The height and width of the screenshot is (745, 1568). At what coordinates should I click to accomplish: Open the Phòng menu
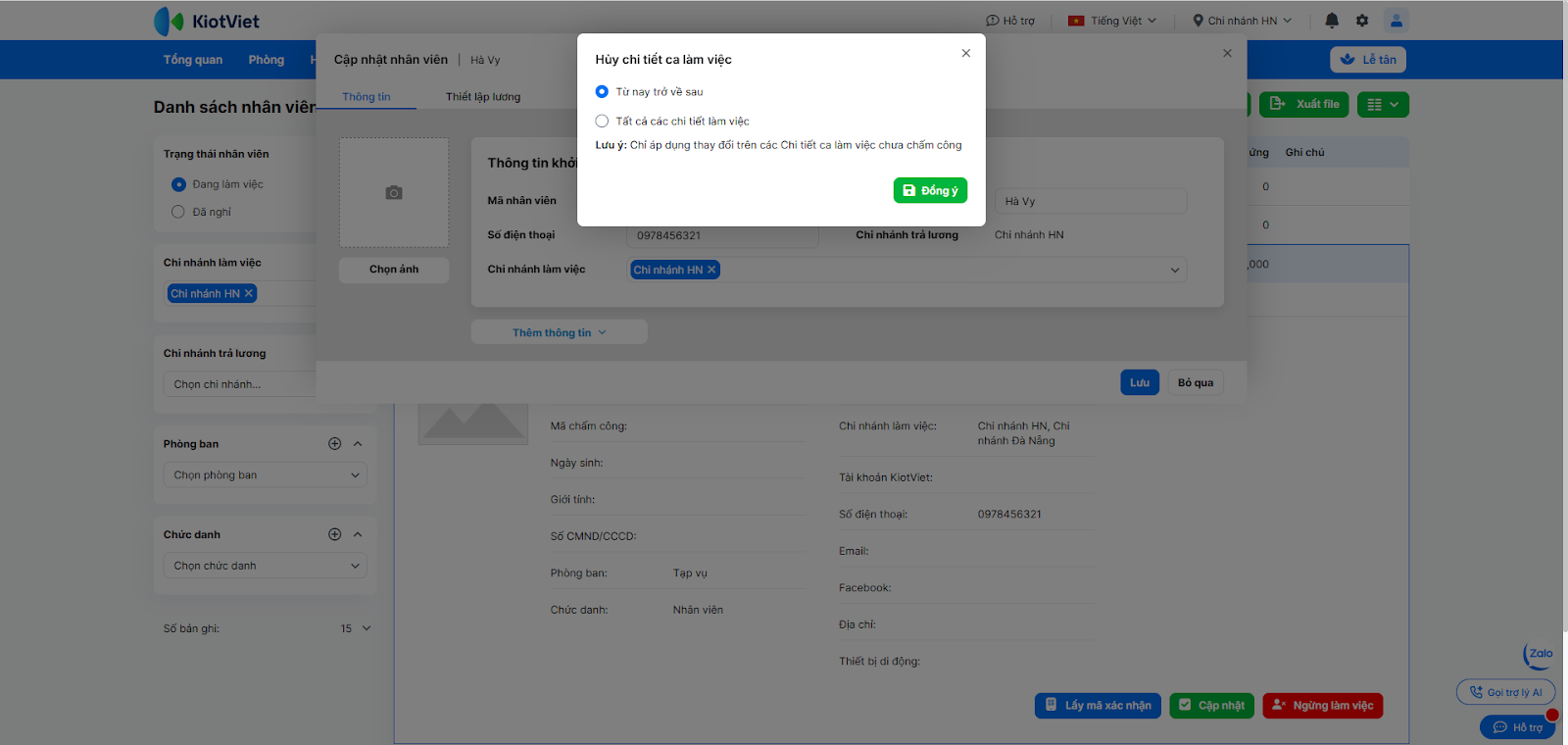pyautogui.click(x=267, y=60)
